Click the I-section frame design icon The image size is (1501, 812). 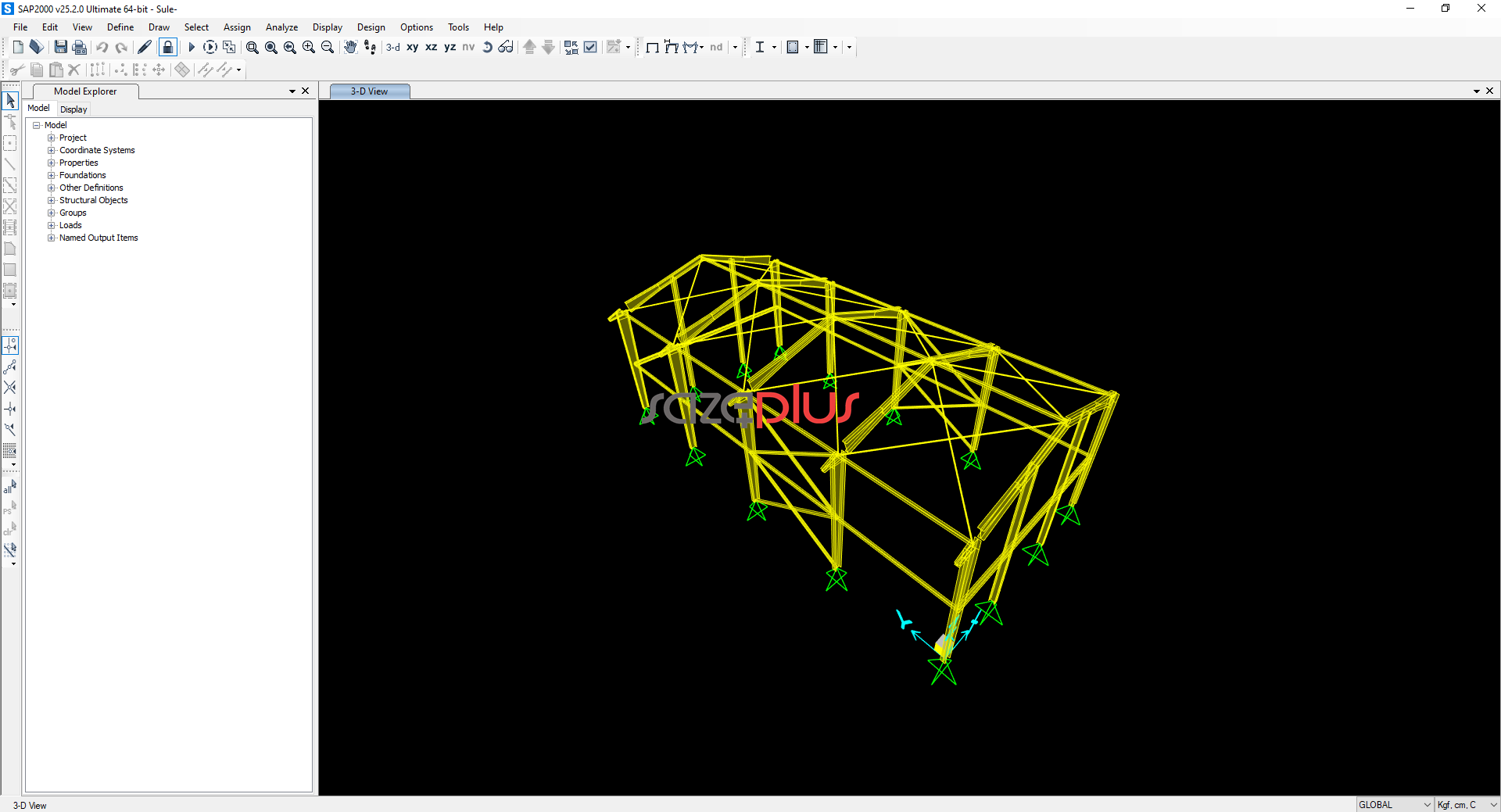click(760, 47)
